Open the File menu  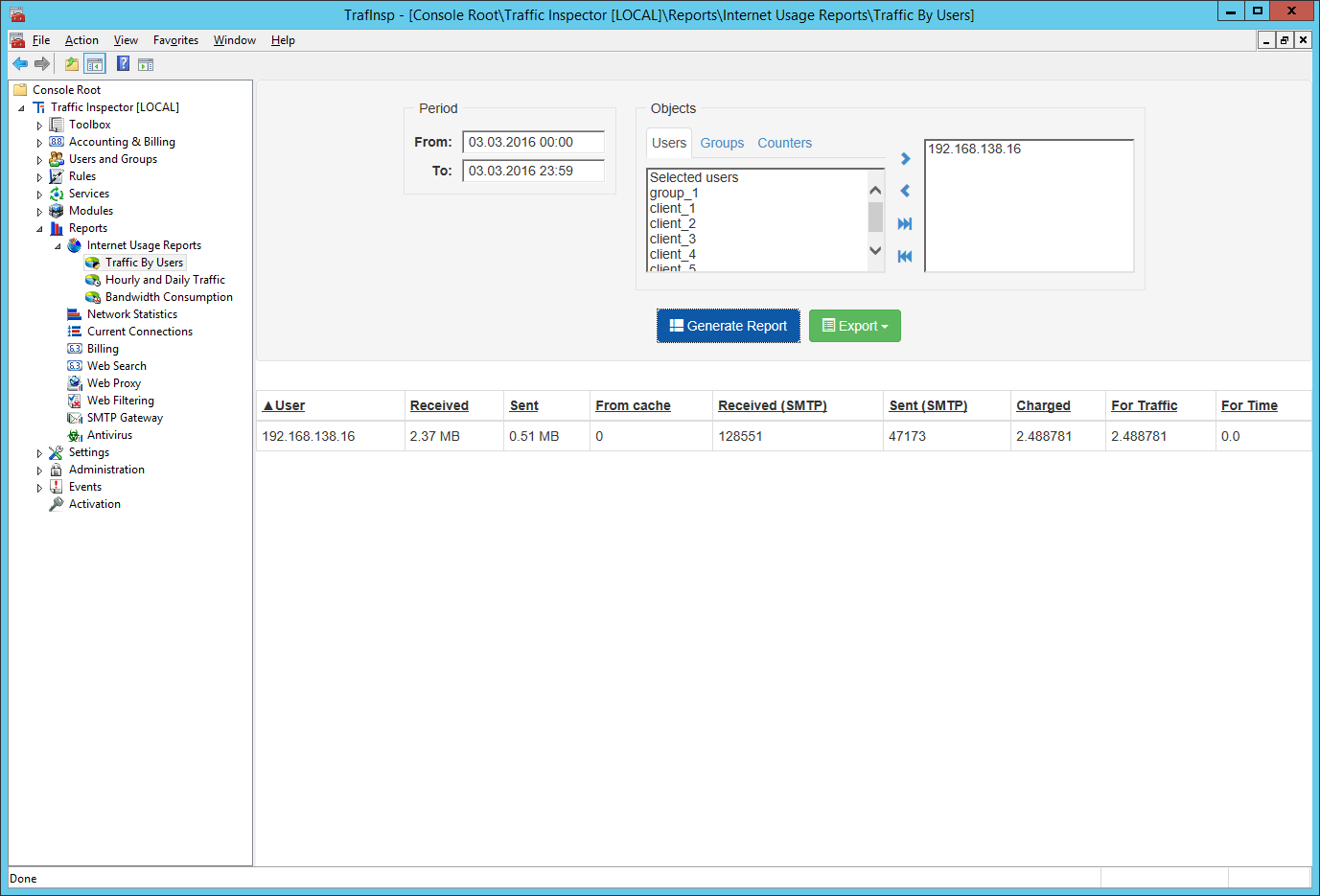coord(41,40)
